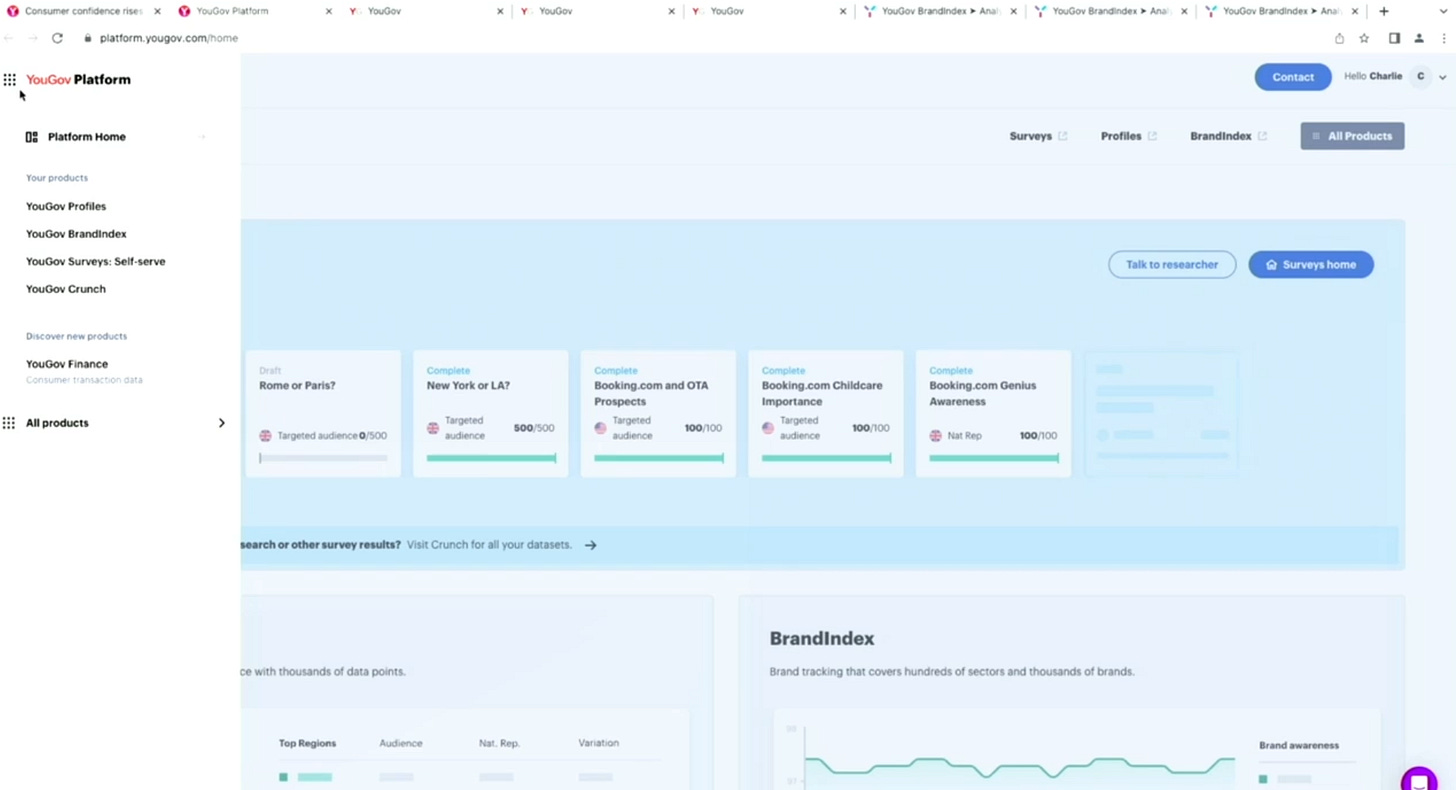
Task: Select YouGov Surveys: Self-serve menu item
Action: tap(96, 261)
